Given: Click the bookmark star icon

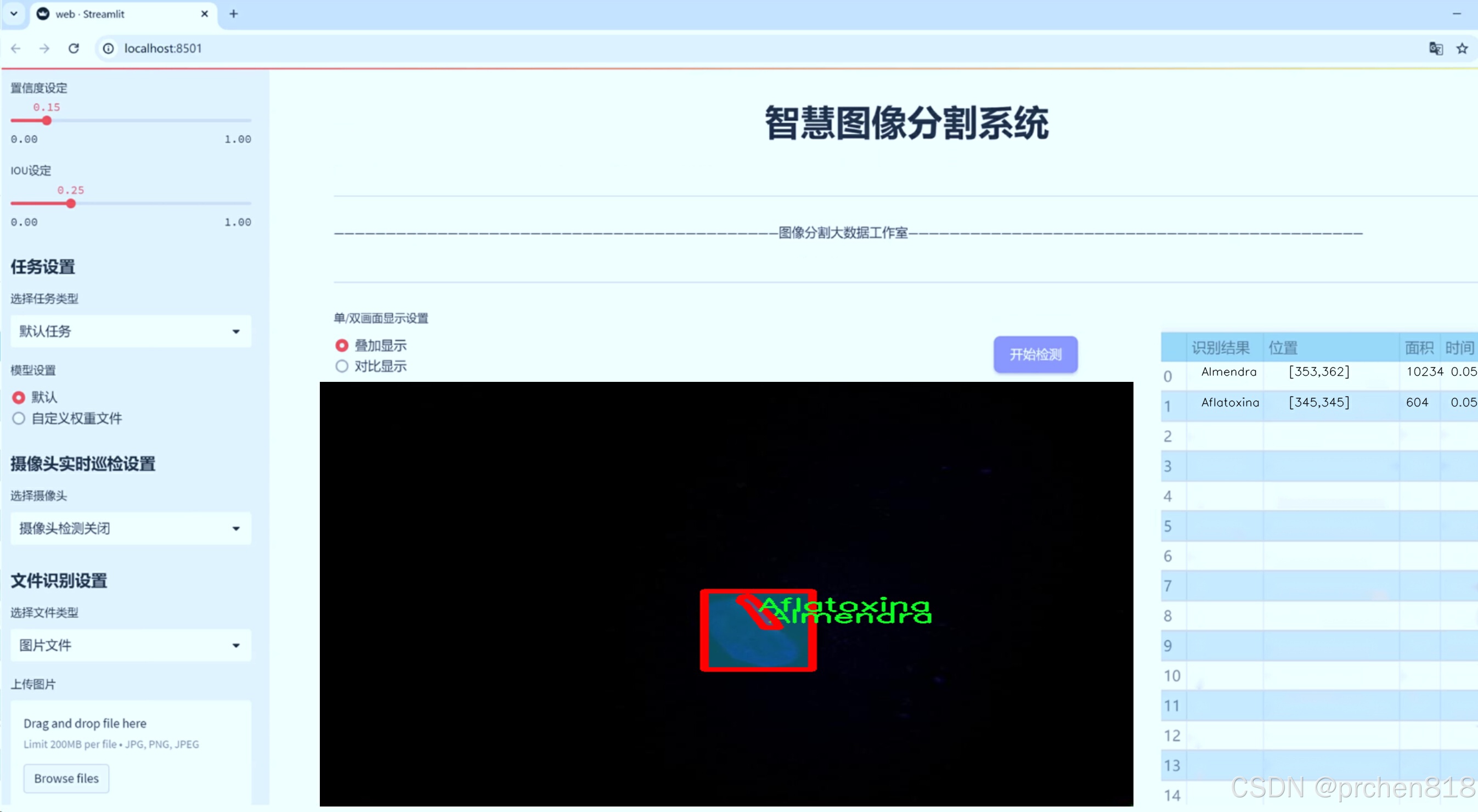Looking at the screenshot, I should (1462, 49).
